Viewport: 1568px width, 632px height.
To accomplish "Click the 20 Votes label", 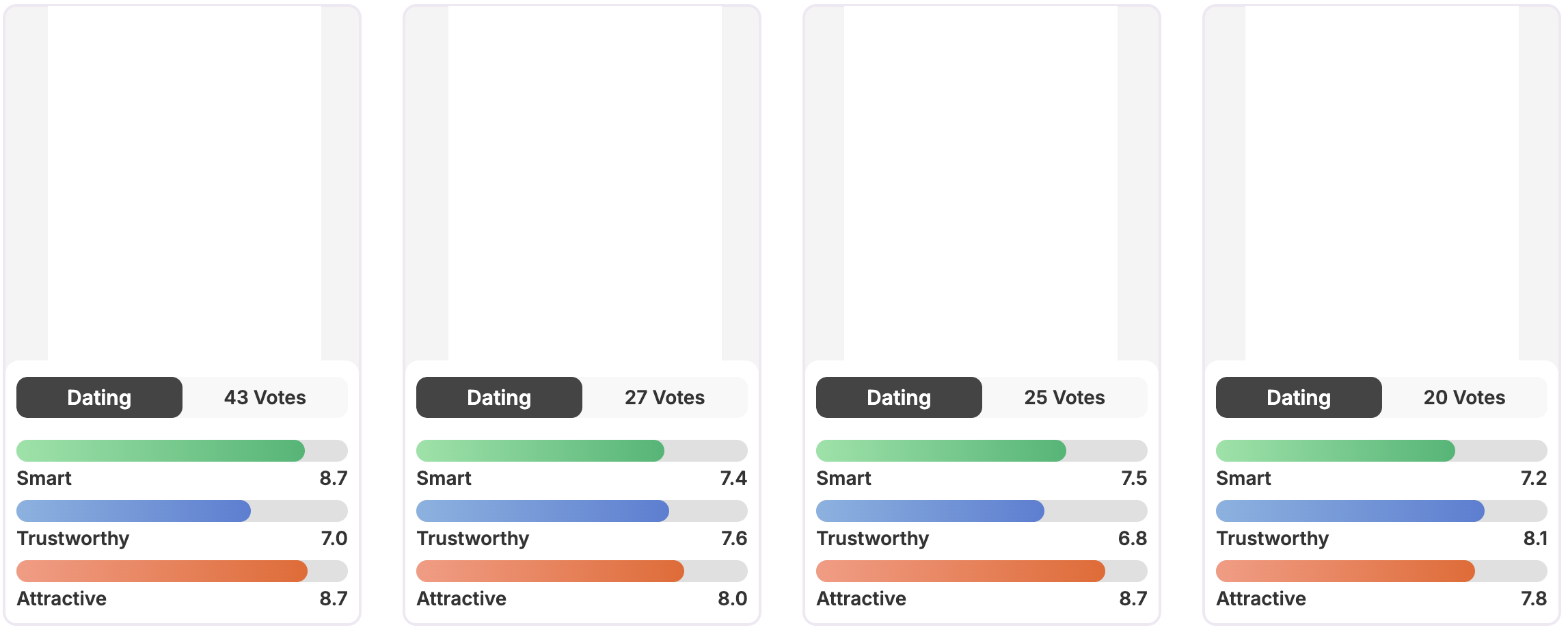I will click(1464, 397).
